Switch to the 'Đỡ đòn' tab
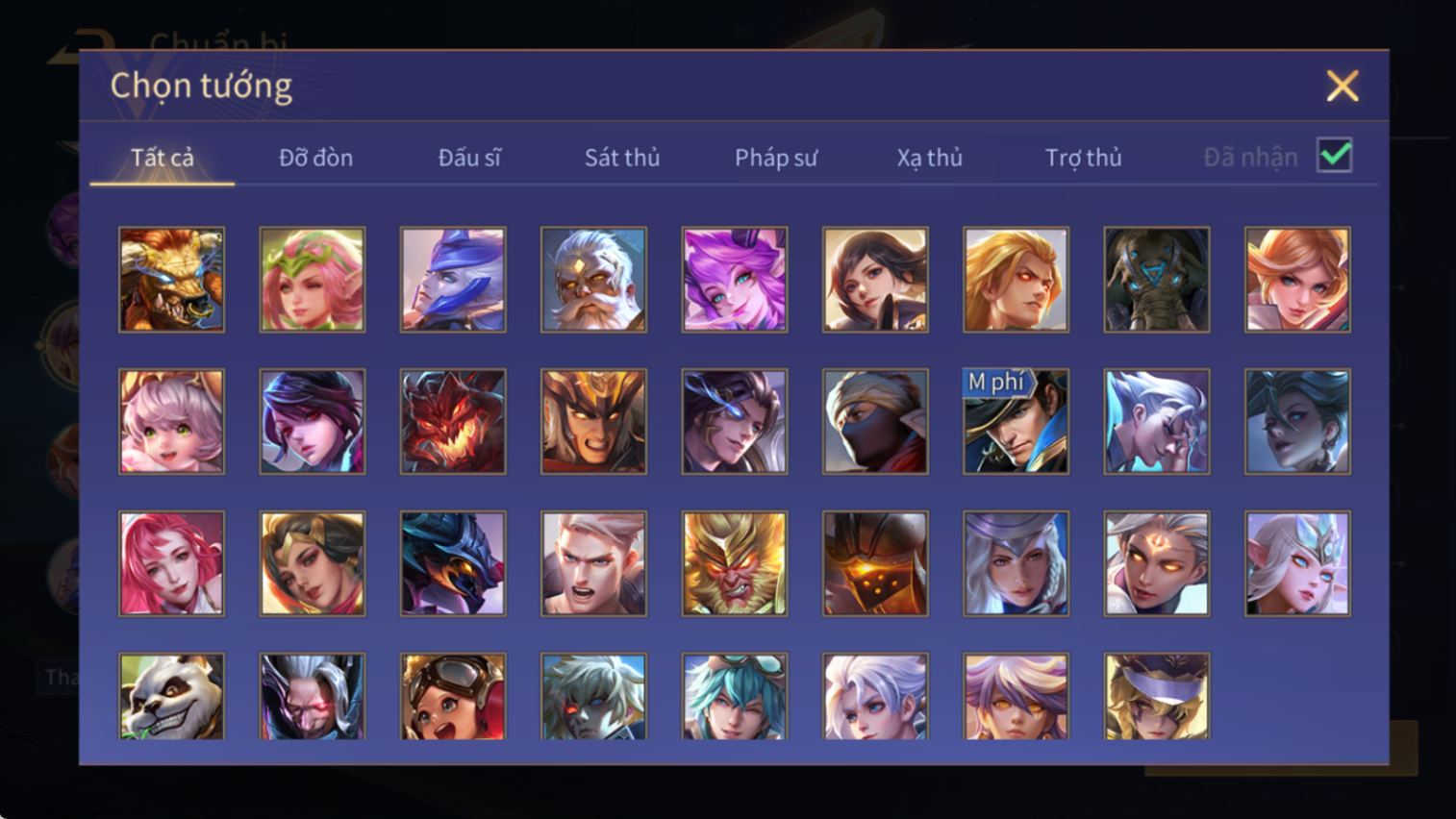1456x819 pixels. [x=315, y=158]
